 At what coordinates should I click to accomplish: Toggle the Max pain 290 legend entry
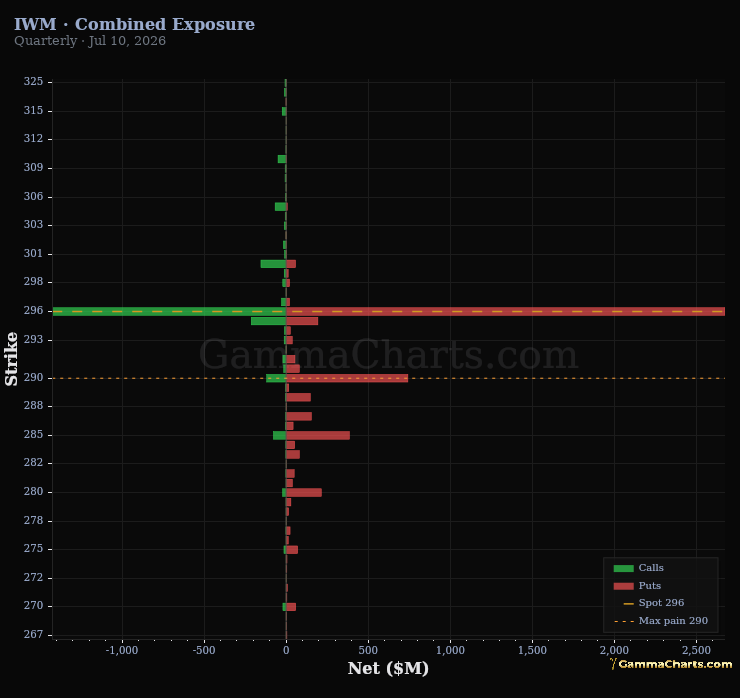point(661,621)
